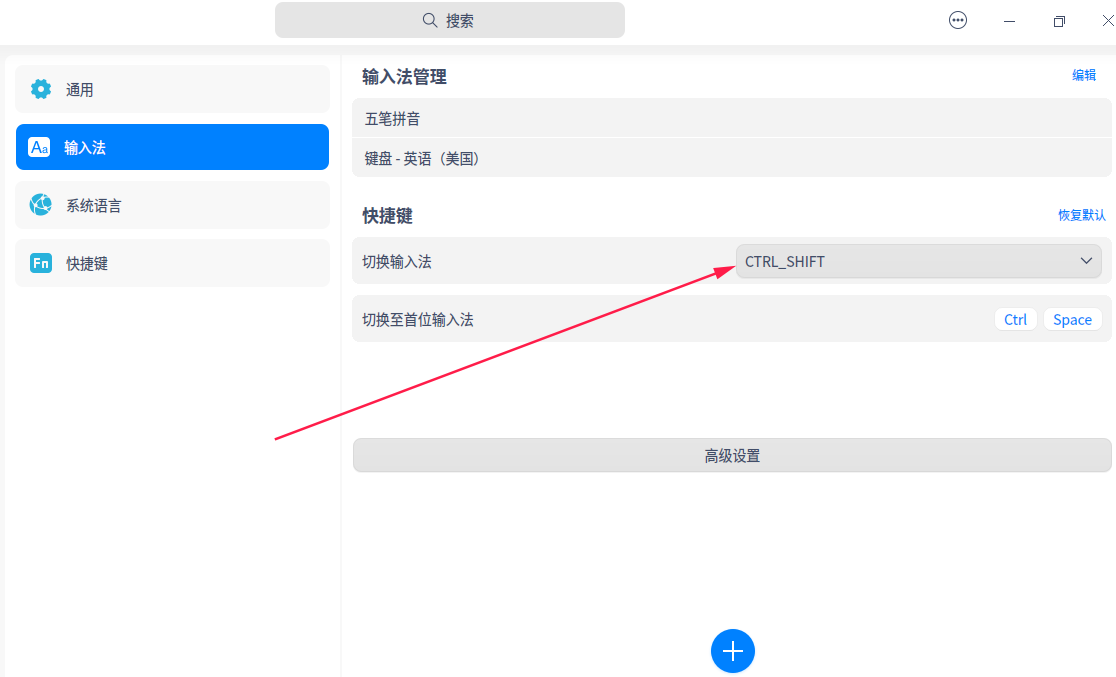Click the 搜索 search field
The width and height of the screenshot is (1116, 677).
coord(450,20)
